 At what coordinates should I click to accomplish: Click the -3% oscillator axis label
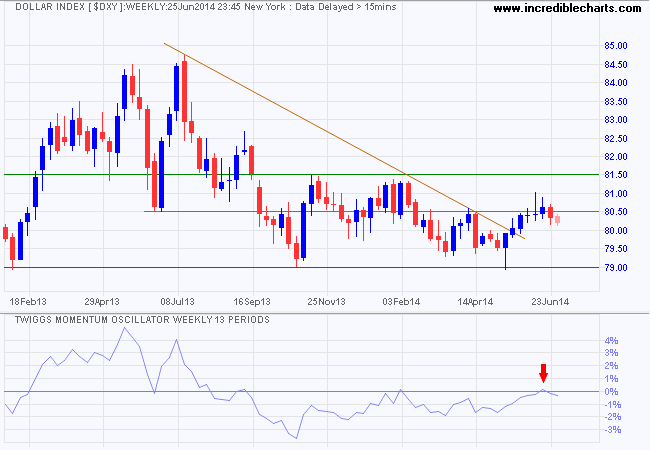pos(612,430)
